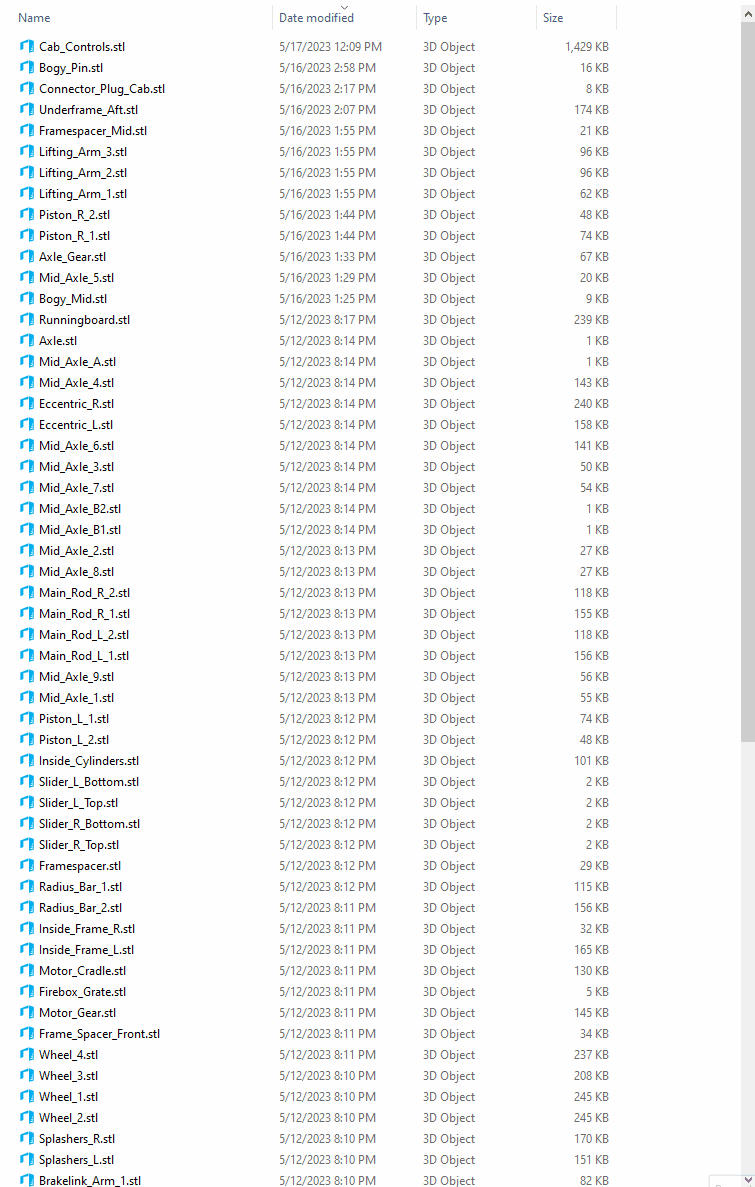Viewport: 755px width, 1187px height.
Task: Click the Main_Rod_R_2.stl file icon
Action: pos(27,593)
